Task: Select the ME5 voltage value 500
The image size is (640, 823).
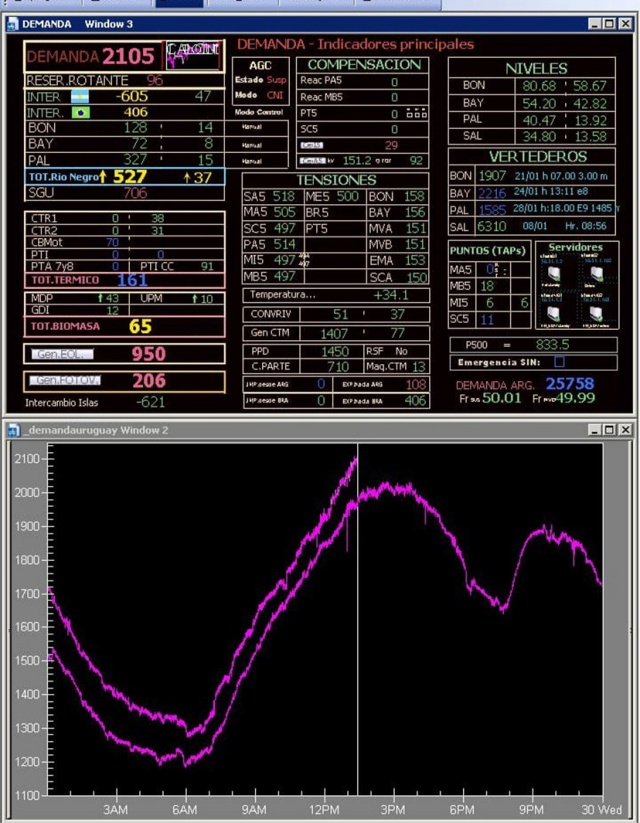Action: coord(348,197)
